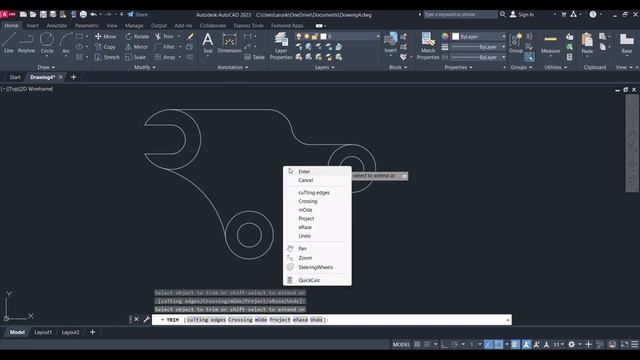Click Undo option in command line
This screenshot has width=640, height=360.
(316, 320)
